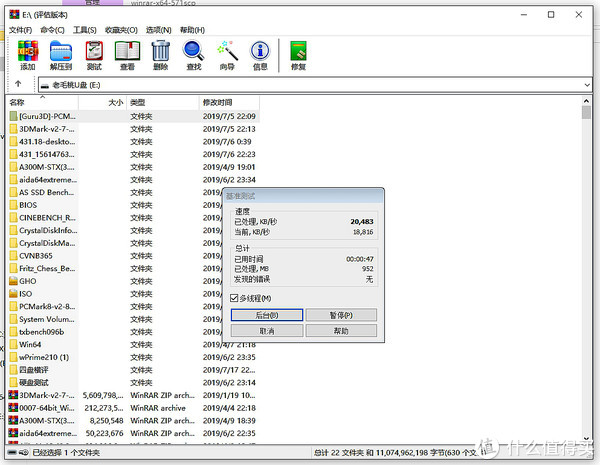The image size is (600, 465).
Task: Click the size 212,273,5... cell
Action: pyautogui.click(x=104, y=408)
